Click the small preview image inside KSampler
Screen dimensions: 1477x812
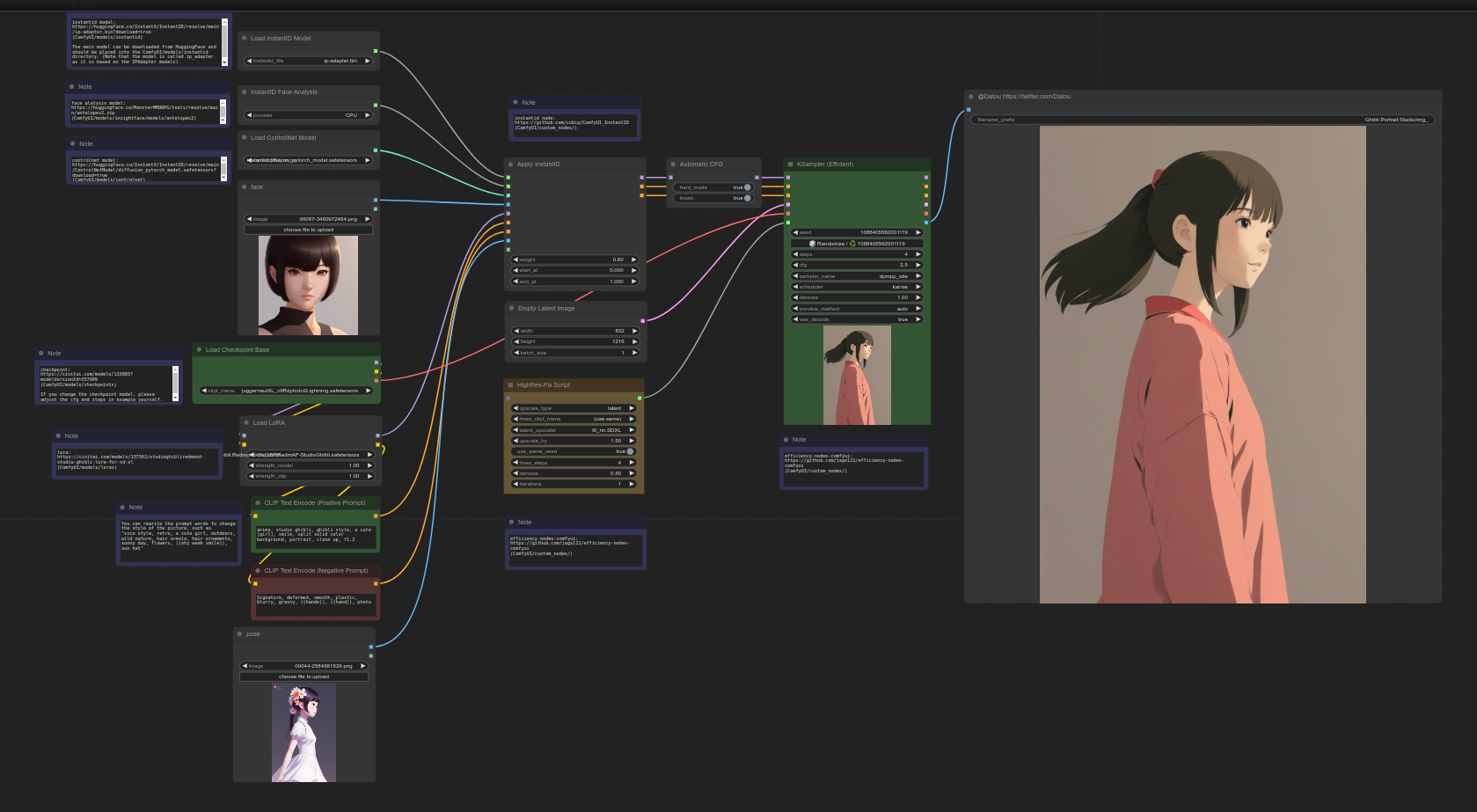(857, 376)
